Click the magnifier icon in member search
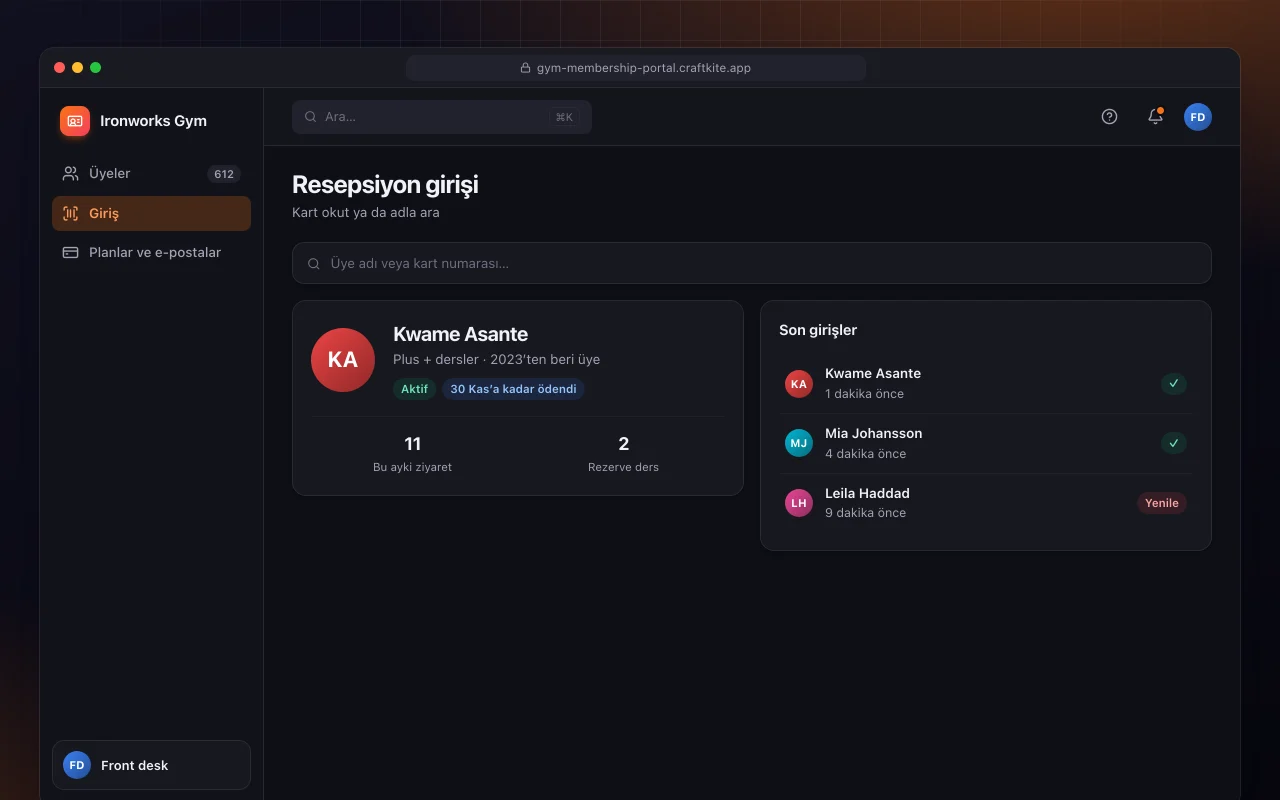 (314, 264)
